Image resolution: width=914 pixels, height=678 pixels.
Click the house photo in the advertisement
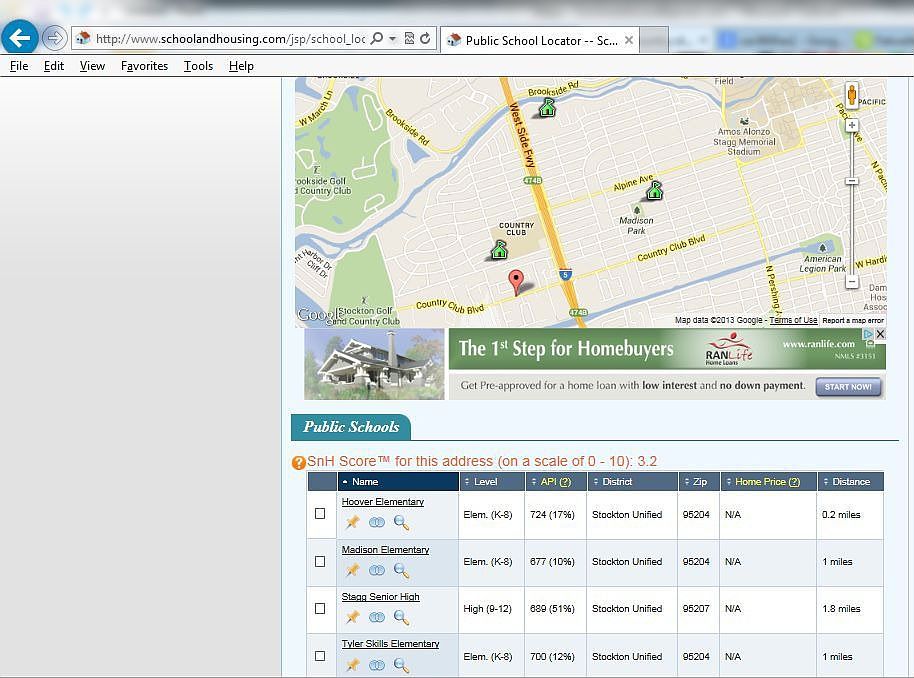click(374, 364)
